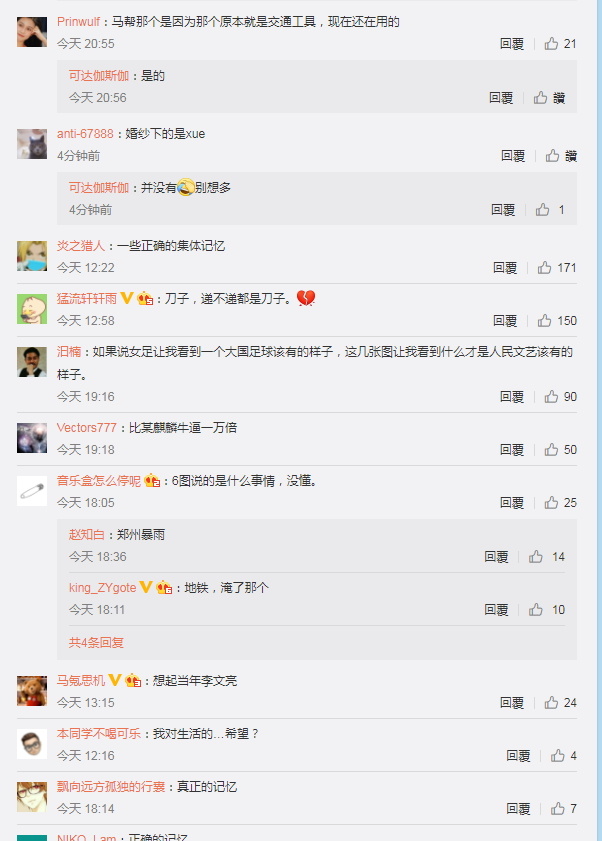Open 音乐盒怎么停呢 username link
The width and height of the screenshot is (602, 841).
coord(99,481)
